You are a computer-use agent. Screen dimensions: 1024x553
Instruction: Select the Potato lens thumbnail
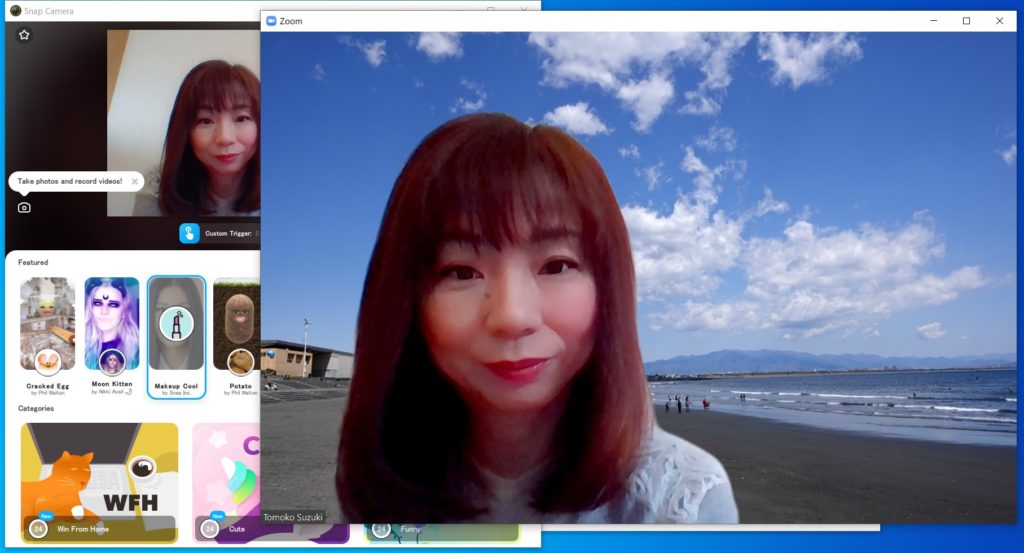point(236,324)
